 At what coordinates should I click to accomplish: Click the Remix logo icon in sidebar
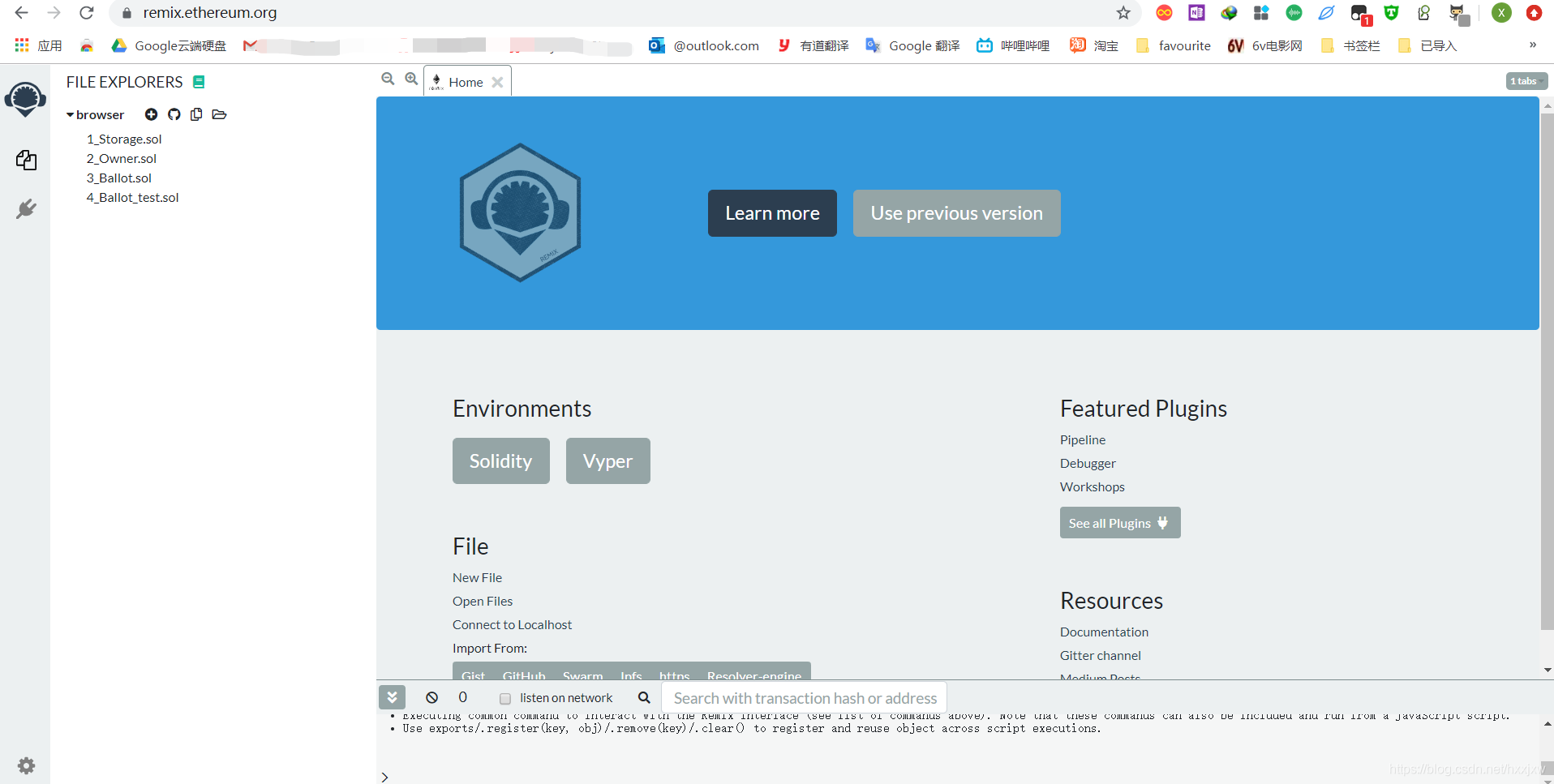(x=25, y=99)
